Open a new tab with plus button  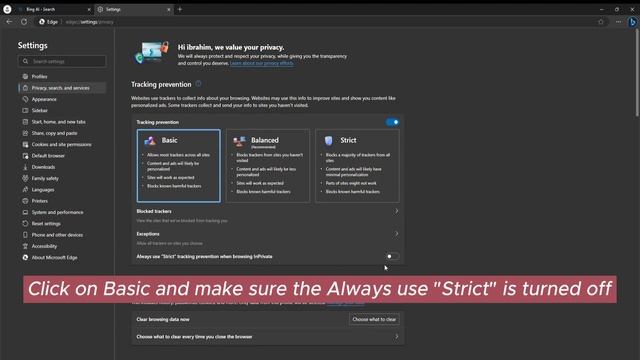(180, 9)
